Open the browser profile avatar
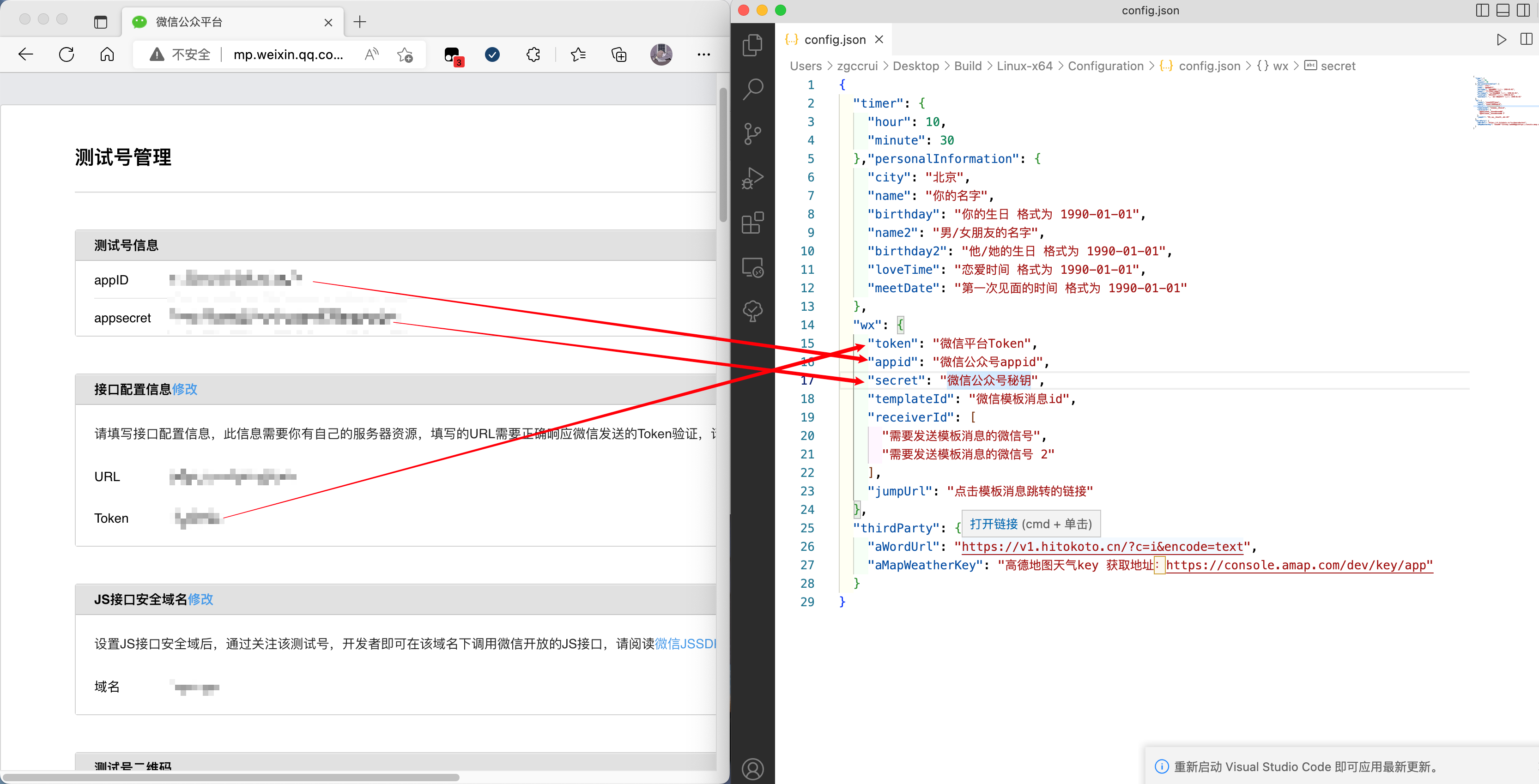Screen dimensions: 1539x784 661,55
